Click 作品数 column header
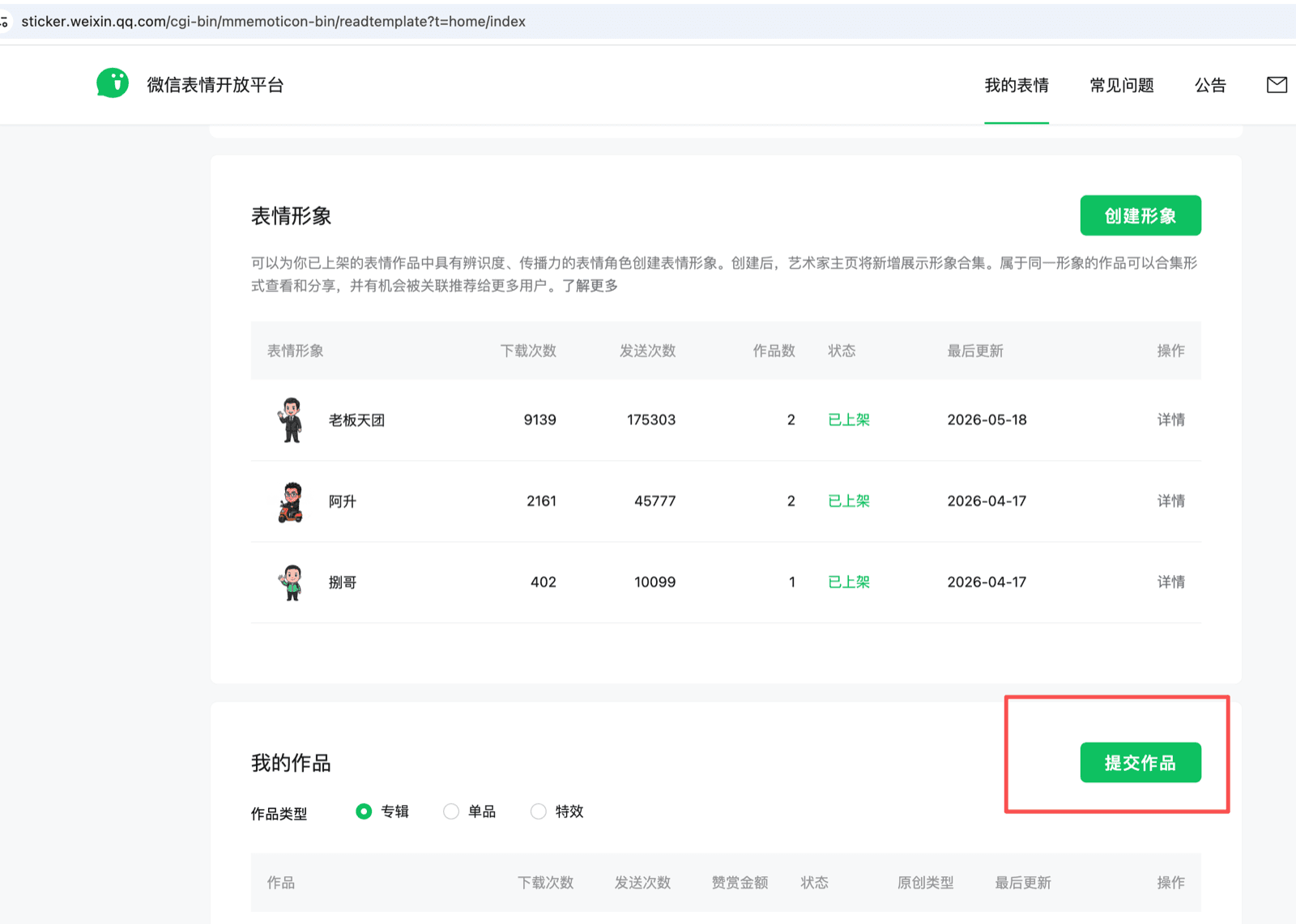 pos(774,351)
